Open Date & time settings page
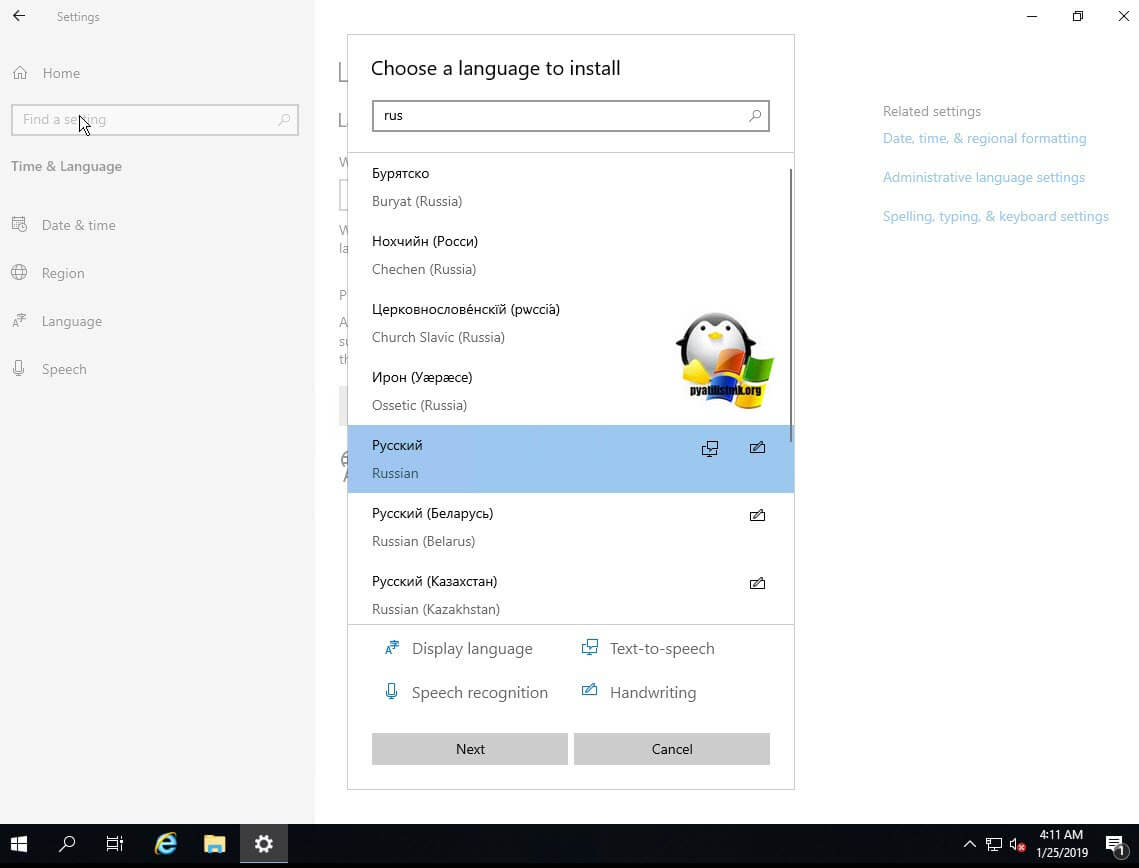This screenshot has width=1139, height=868. pos(78,225)
